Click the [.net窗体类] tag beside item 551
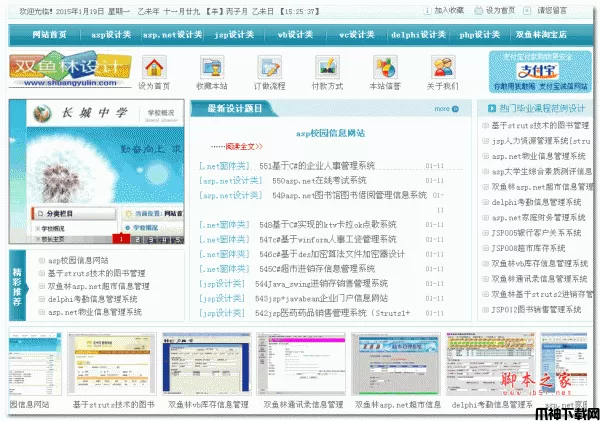Viewport: 600px width, 421px height. [x=224, y=166]
